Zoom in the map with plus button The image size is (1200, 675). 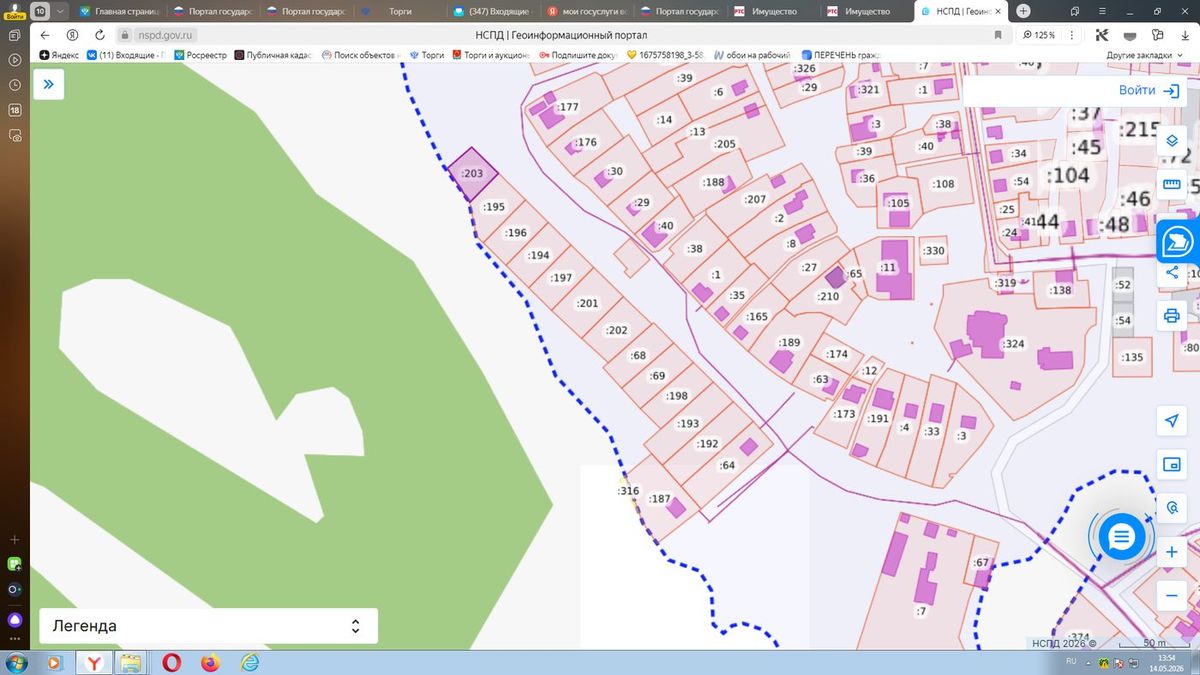pos(1172,552)
